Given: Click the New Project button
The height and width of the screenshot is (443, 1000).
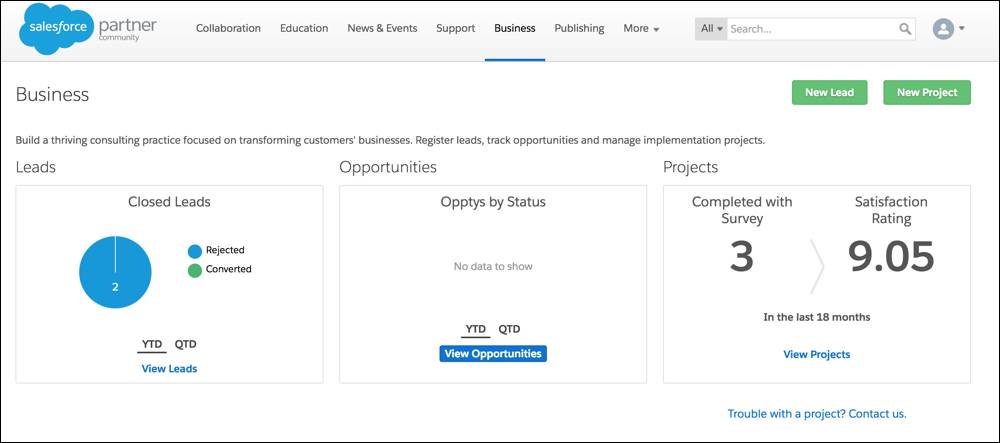Looking at the screenshot, I should 927,92.
